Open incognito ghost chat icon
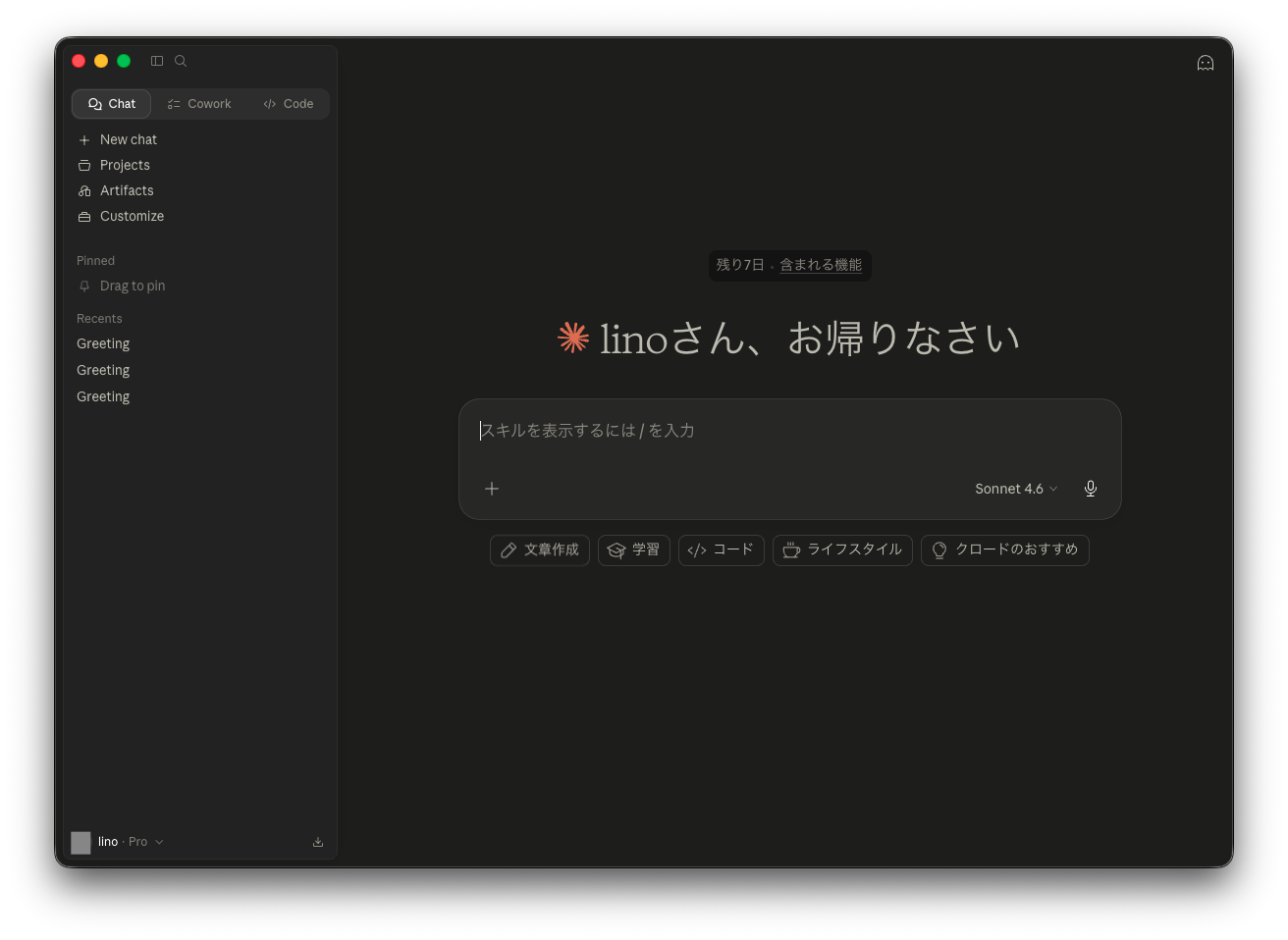 coord(1206,63)
